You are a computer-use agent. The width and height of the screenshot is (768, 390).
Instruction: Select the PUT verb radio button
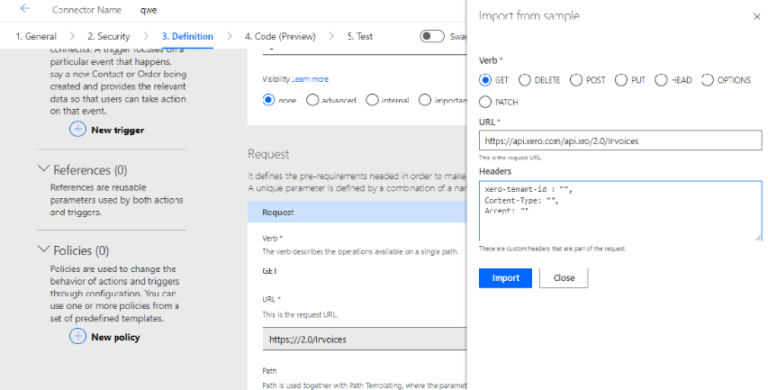tap(621, 80)
